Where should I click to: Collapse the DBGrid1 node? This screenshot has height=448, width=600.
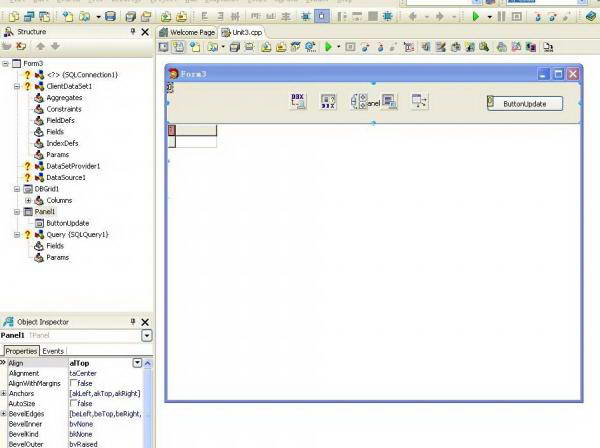point(17,189)
